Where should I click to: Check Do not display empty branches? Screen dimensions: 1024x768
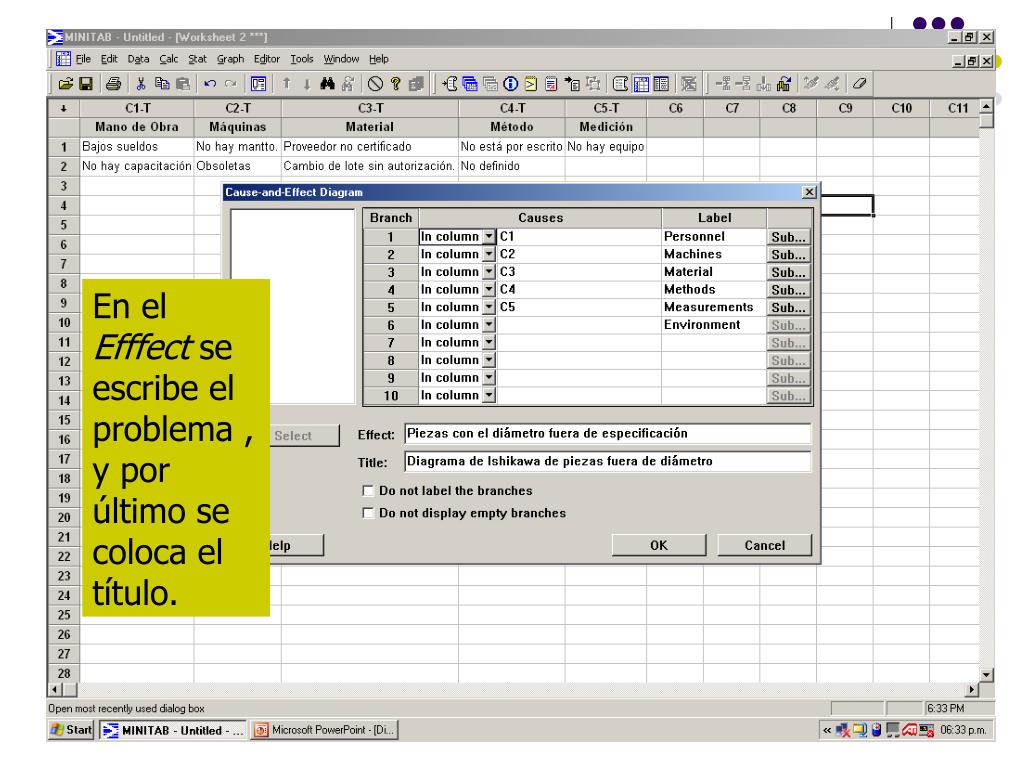[368, 513]
